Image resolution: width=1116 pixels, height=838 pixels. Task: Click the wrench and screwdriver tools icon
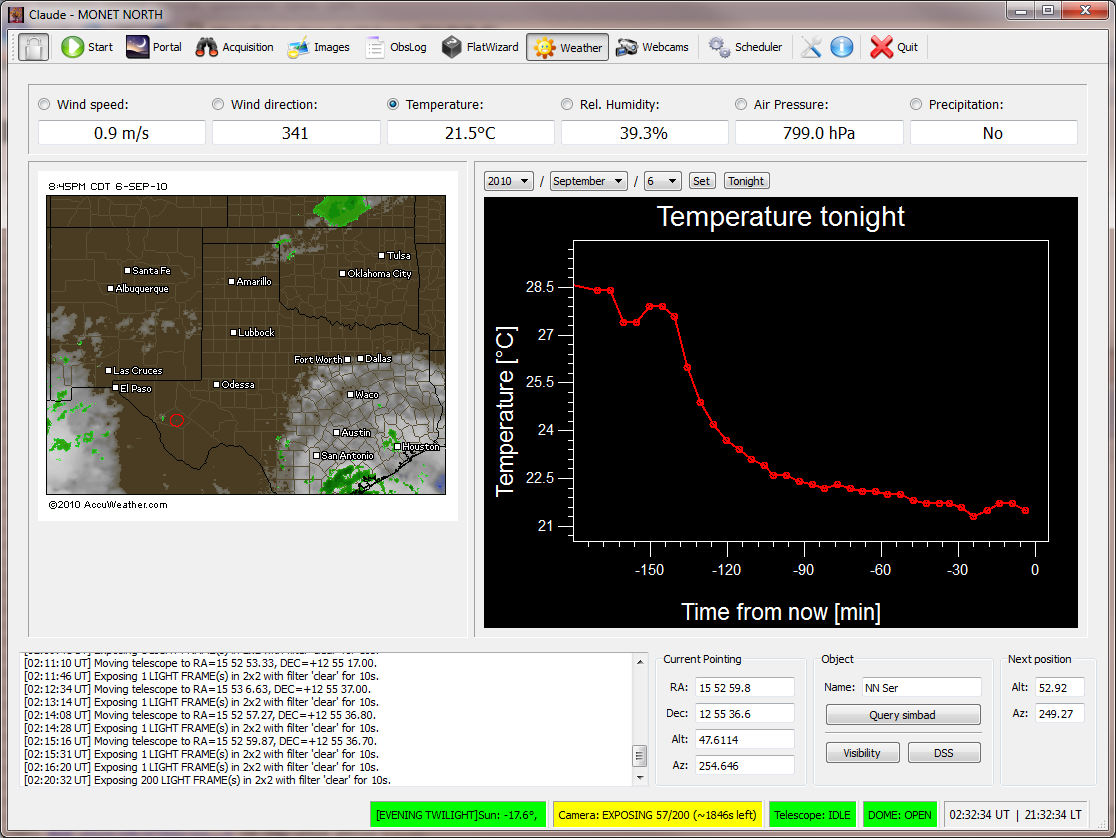pyautogui.click(x=810, y=47)
